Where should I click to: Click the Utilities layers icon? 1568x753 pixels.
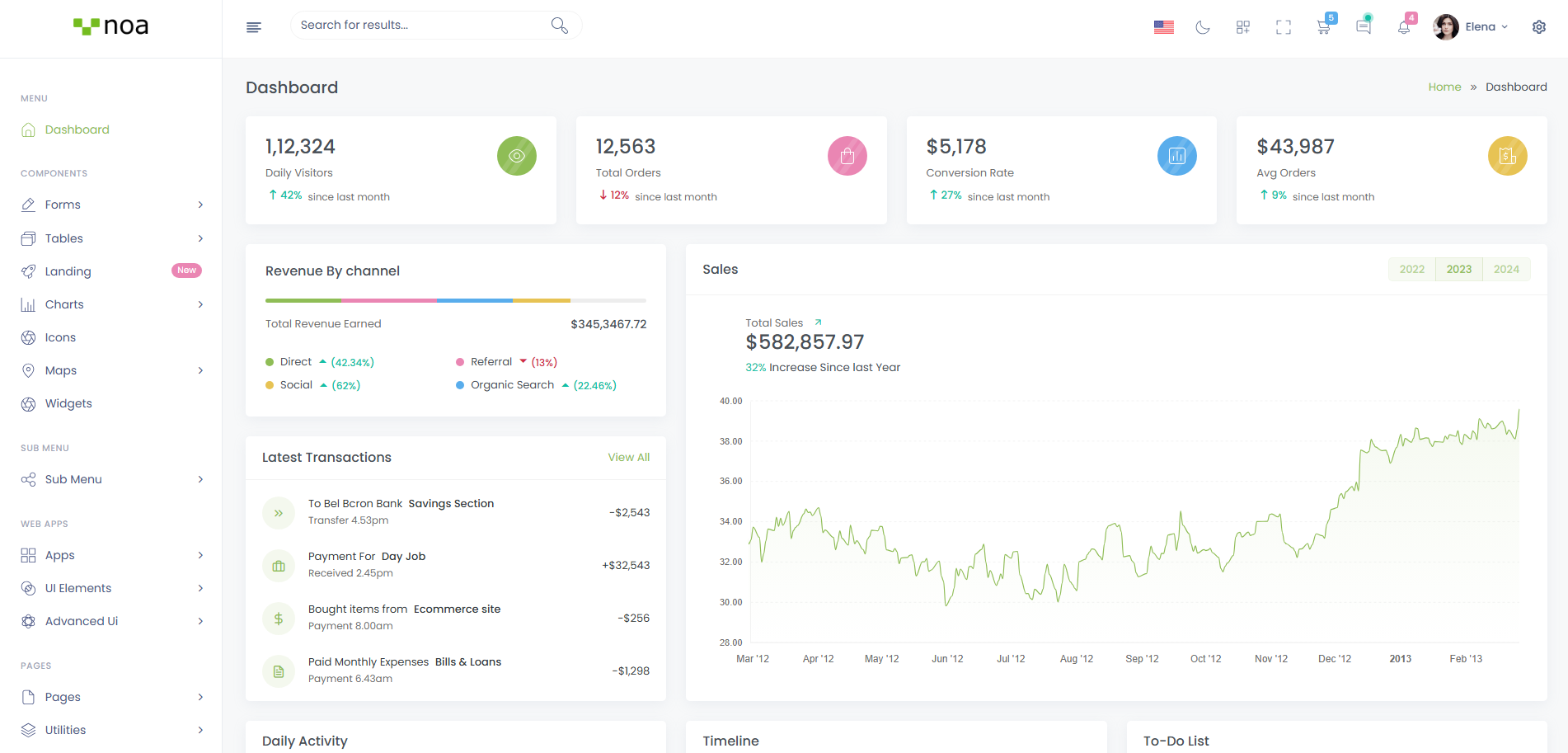coord(28,730)
